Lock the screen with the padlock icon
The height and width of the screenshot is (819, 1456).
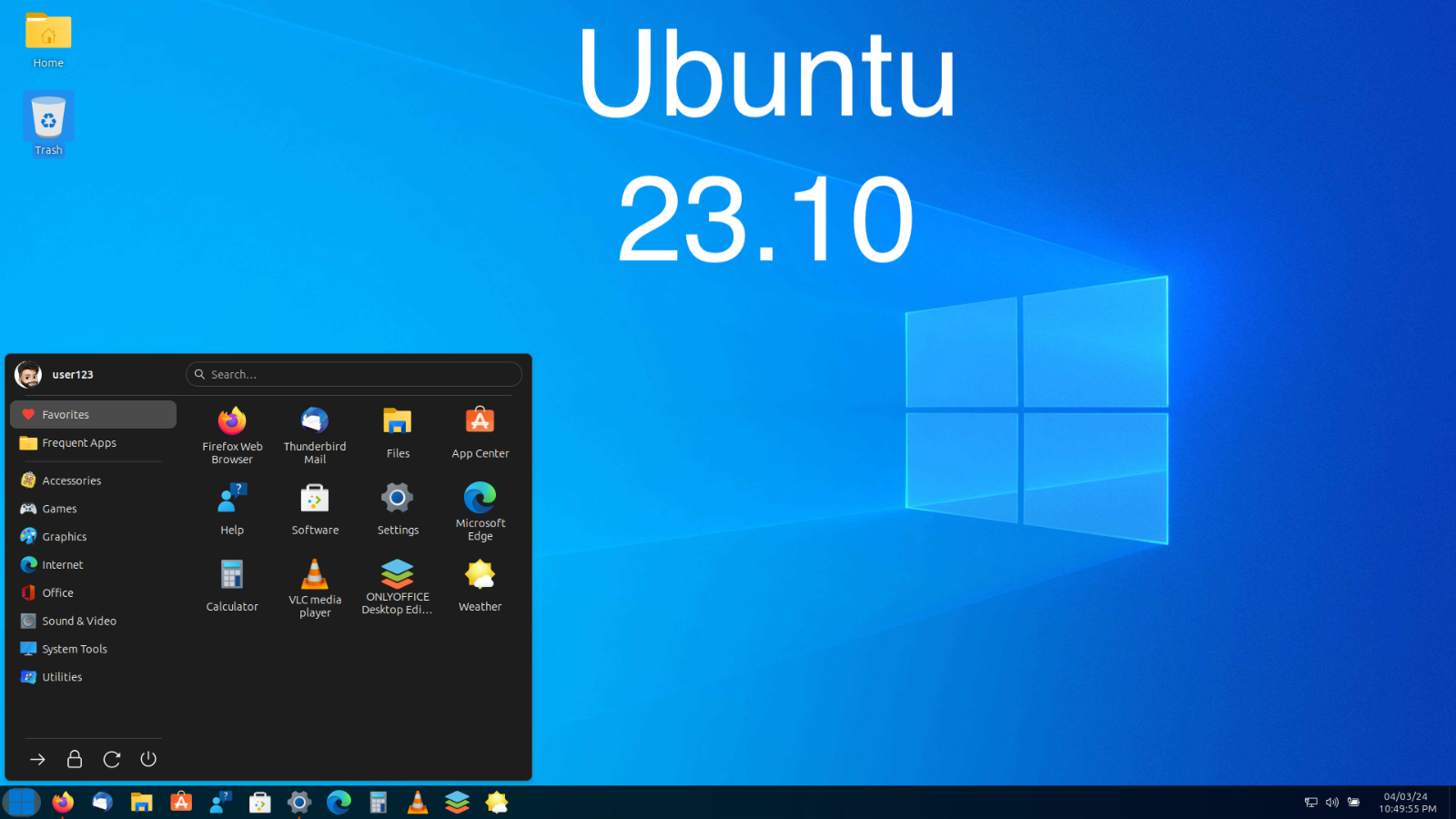(75, 759)
